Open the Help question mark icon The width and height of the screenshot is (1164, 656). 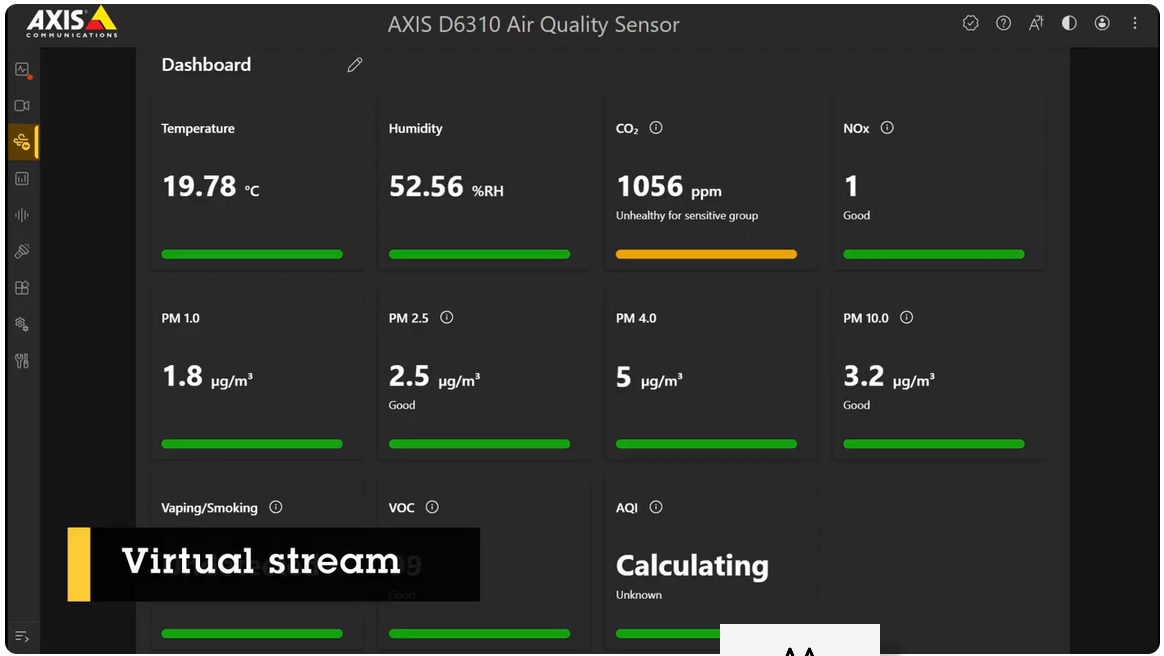1003,23
